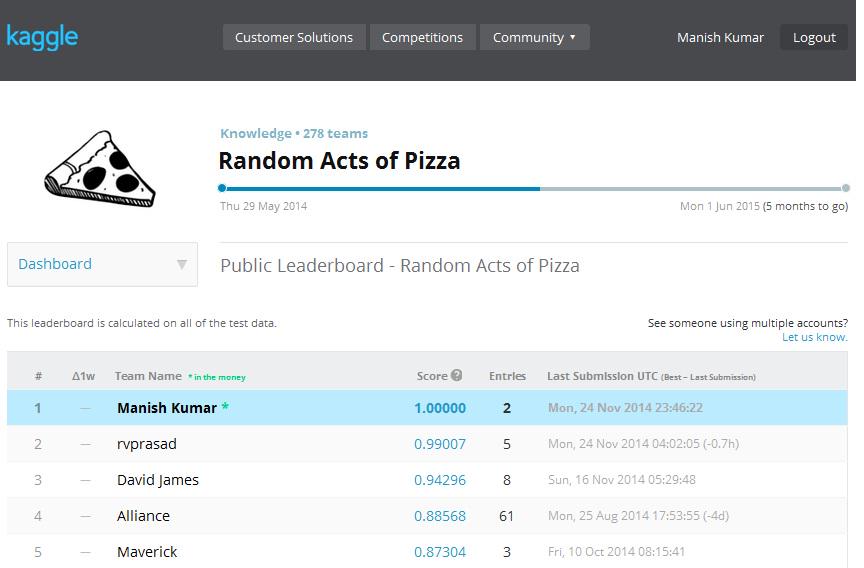This screenshot has height=568, width=864.
Task: Open rvprasad team entry
Action: coord(147,444)
